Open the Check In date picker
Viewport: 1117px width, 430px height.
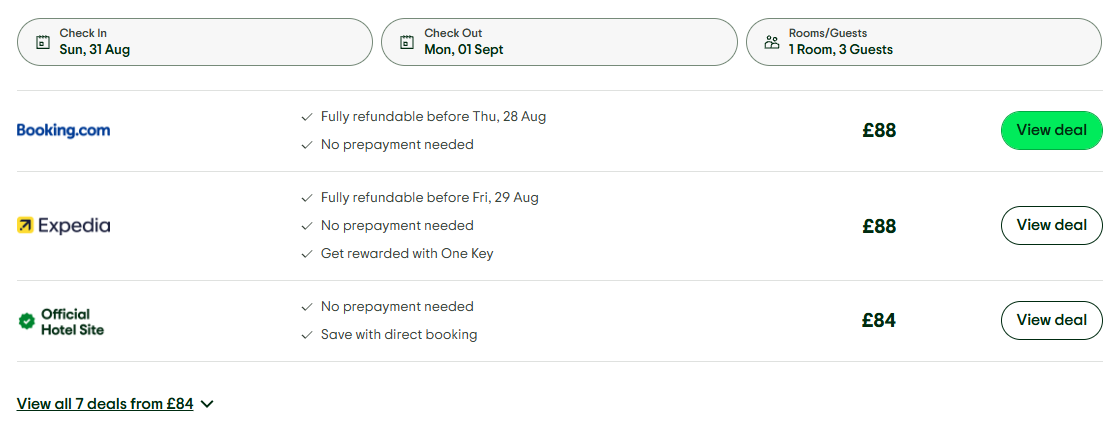coord(195,42)
